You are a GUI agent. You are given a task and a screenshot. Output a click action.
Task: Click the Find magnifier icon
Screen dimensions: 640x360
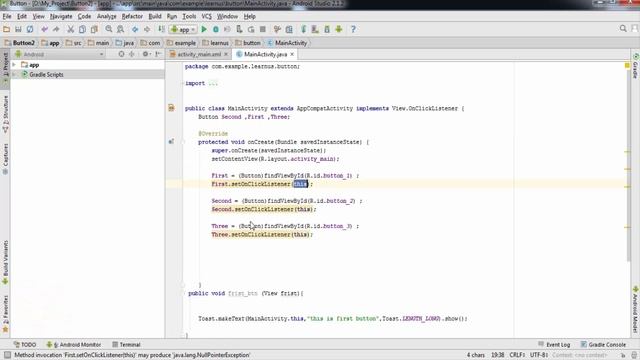[109, 29]
